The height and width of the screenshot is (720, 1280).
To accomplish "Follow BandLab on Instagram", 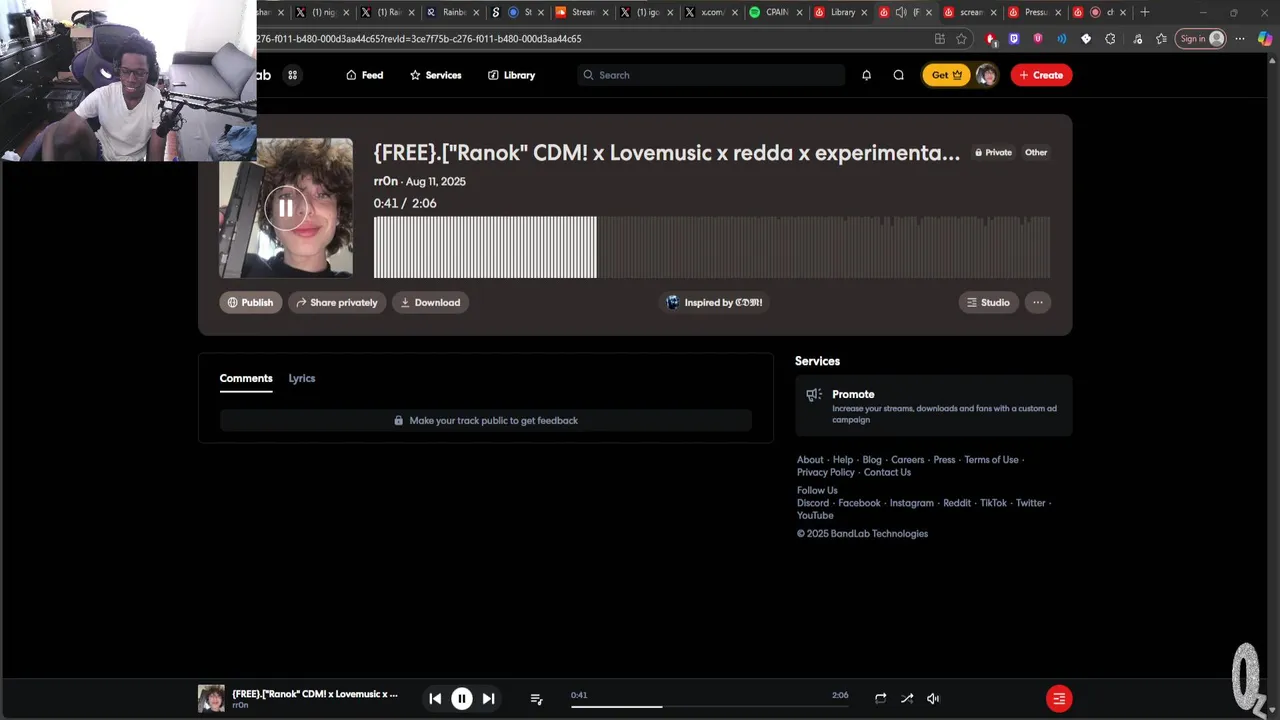I will pos(912,503).
